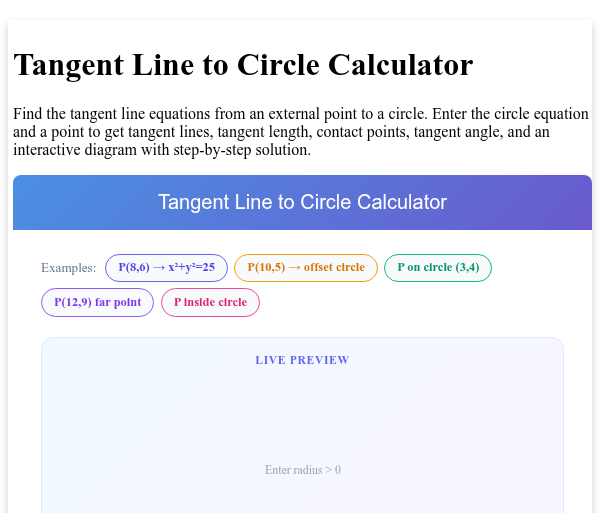The height and width of the screenshot is (513, 600).
Task: Click the 'interactive diagram with step-by-step solution' text
Action: (162, 150)
